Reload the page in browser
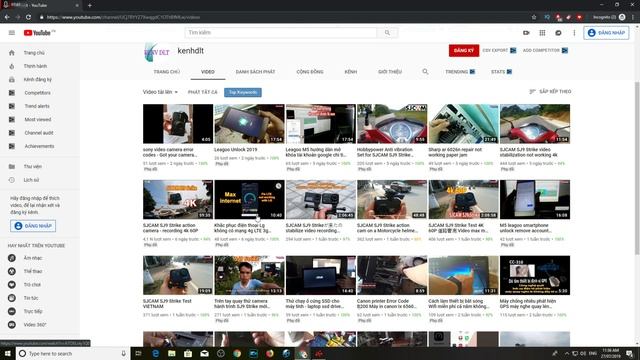Viewport: 640px width, 360px height. [x=28, y=17]
